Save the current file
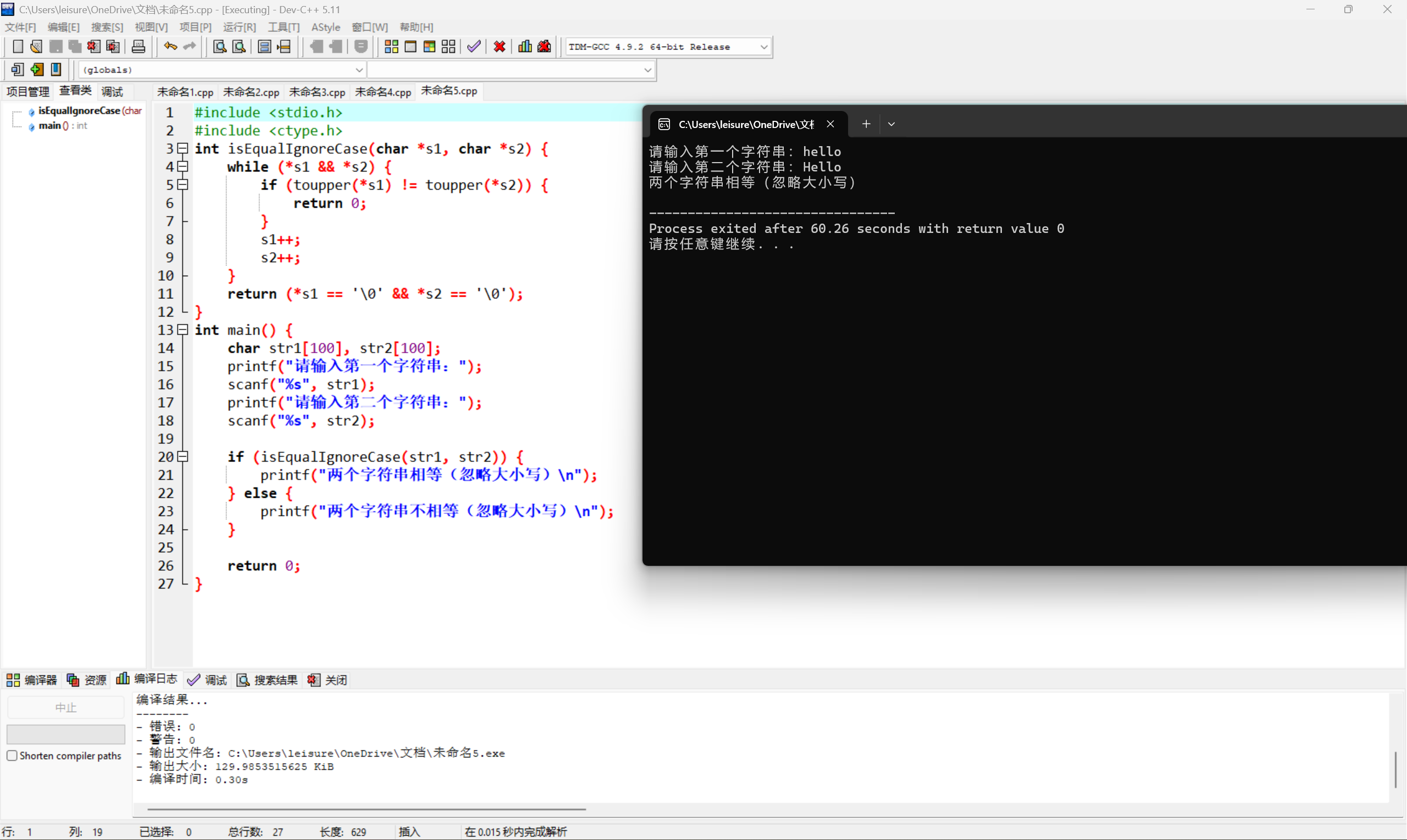The image size is (1407, 840). (x=56, y=46)
